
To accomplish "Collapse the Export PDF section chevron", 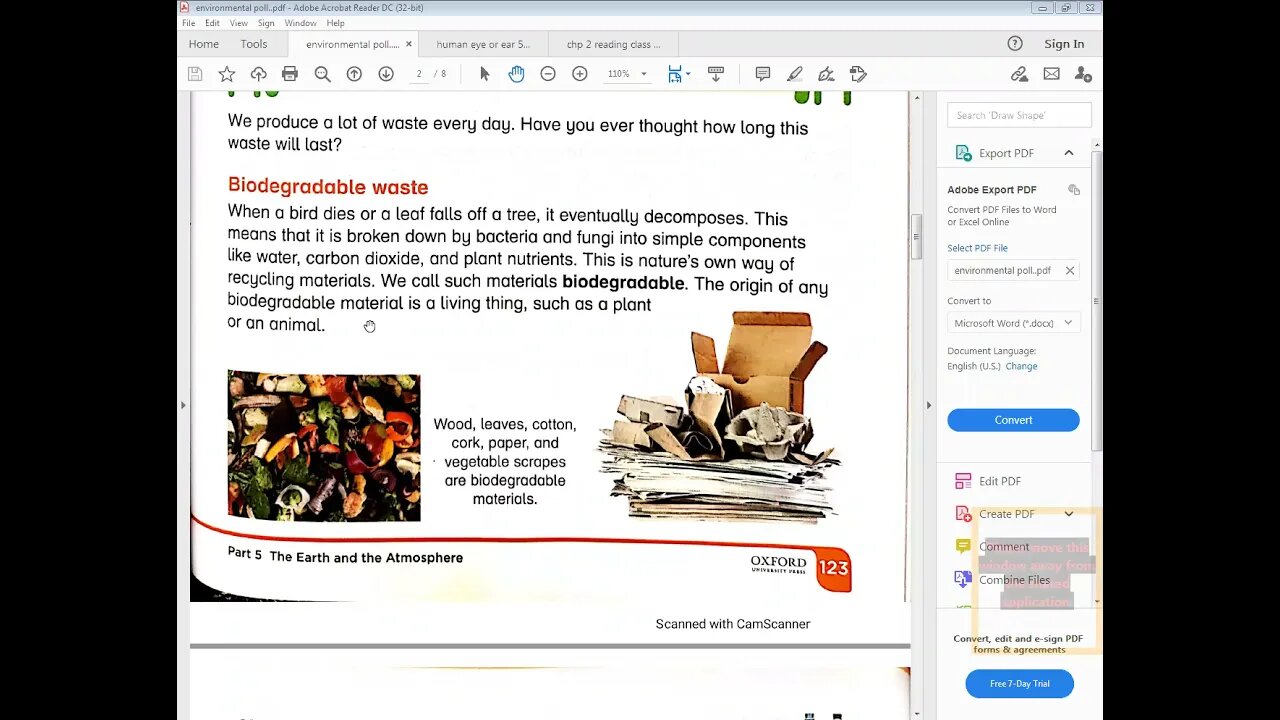I will pyautogui.click(x=1068, y=153).
